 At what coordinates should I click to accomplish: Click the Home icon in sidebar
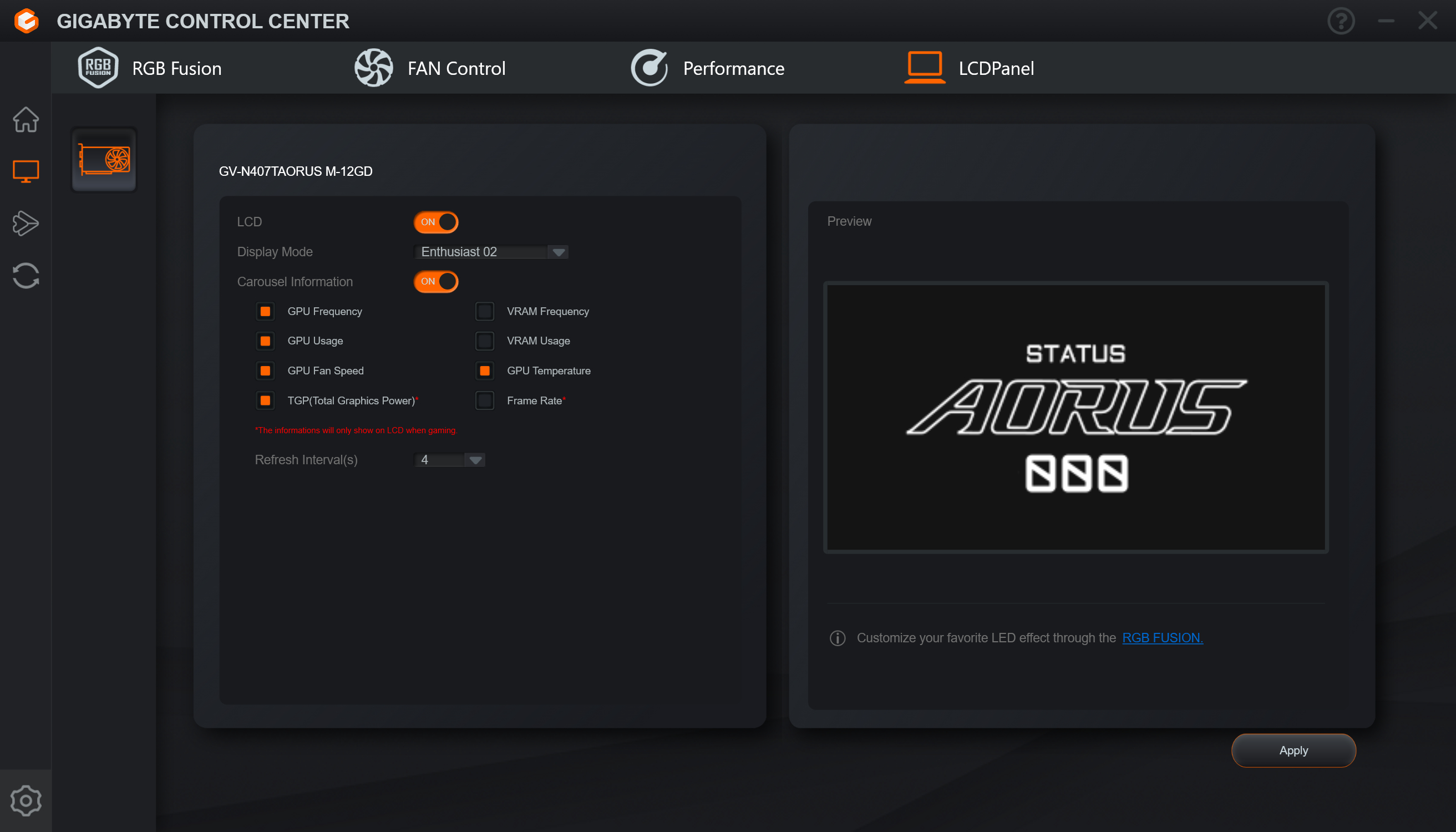[x=26, y=119]
